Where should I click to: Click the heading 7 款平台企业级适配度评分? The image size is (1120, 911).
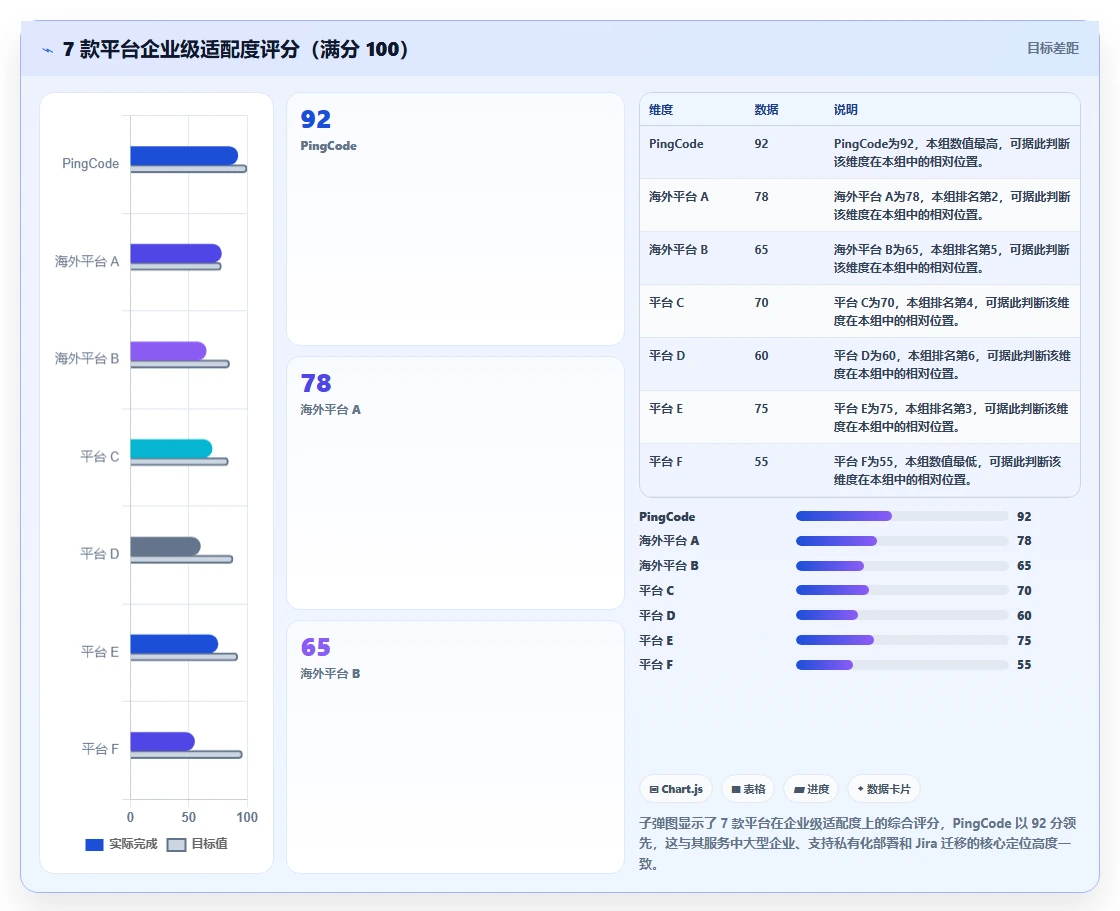[236, 49]
